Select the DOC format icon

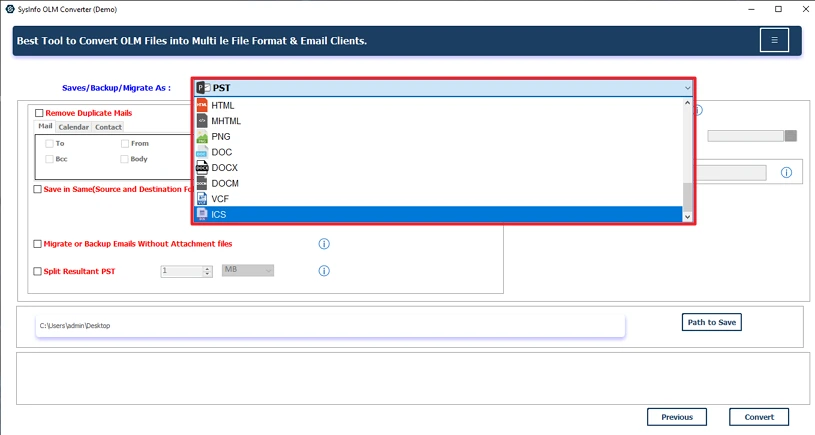coord(202,152)
